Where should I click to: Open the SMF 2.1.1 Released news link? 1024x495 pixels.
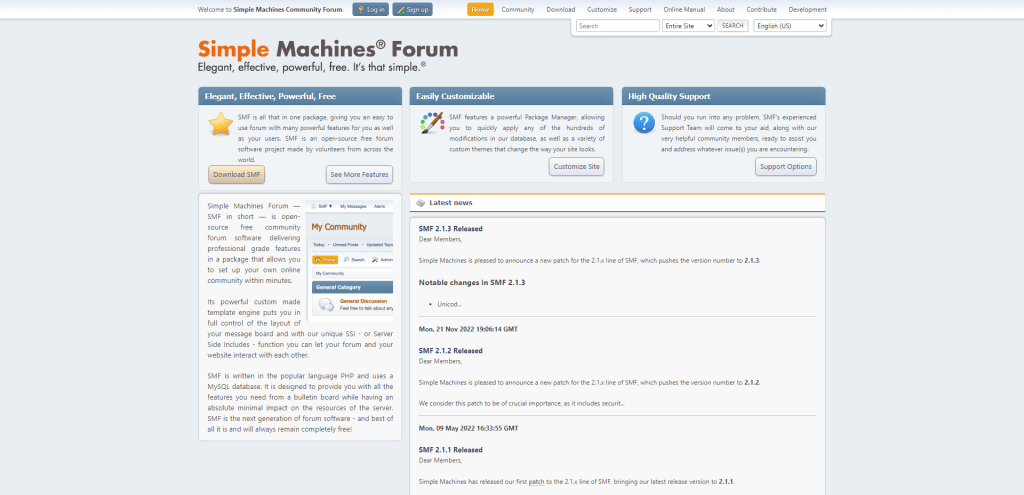tap(451, 450)
